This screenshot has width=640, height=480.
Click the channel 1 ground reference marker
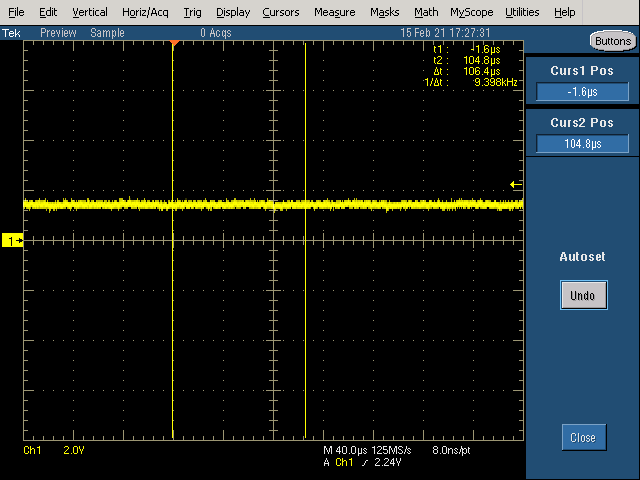[x=13, y=241]
